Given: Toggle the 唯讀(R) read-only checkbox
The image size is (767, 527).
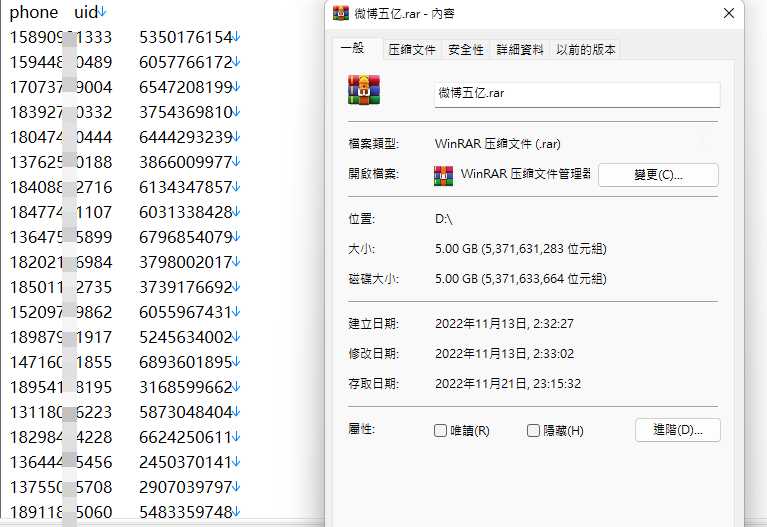Looking at the screenshot, I should pyautogui.click(x=440, y=431).
